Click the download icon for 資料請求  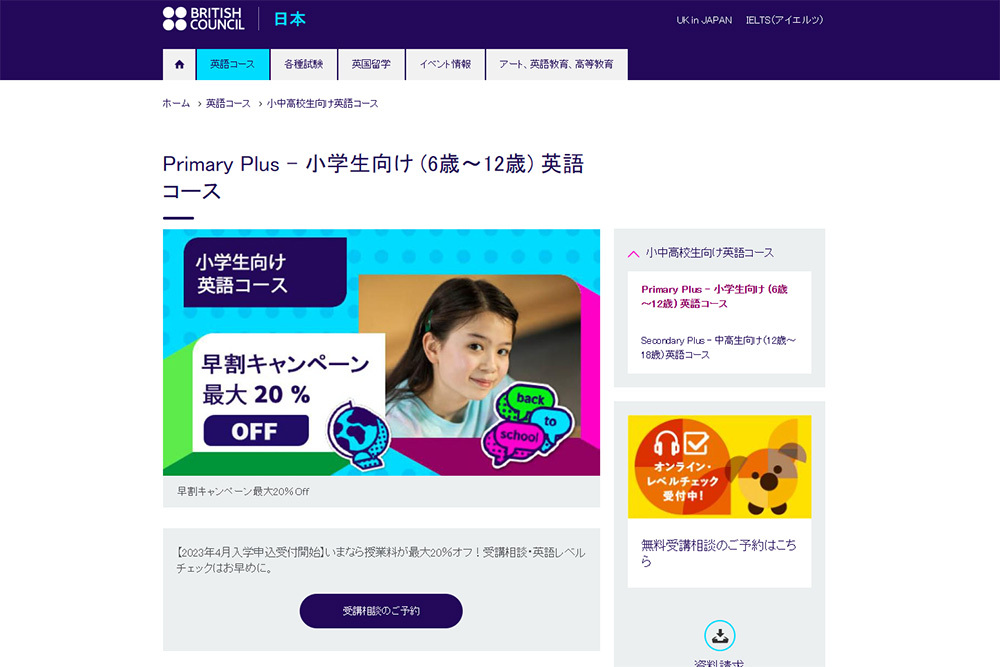click(719, 636)
